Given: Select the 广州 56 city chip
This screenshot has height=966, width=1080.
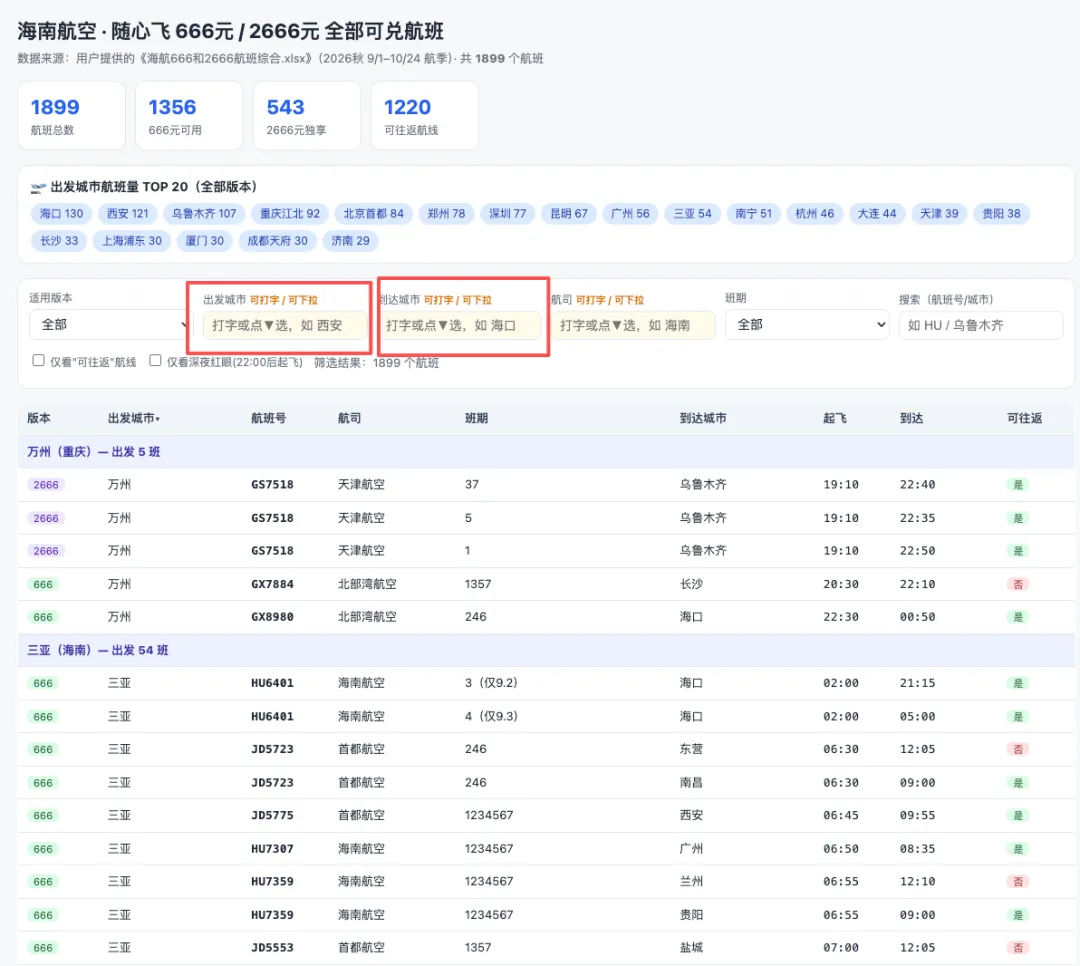Looking at the screenshot, I should click(630, 214).
